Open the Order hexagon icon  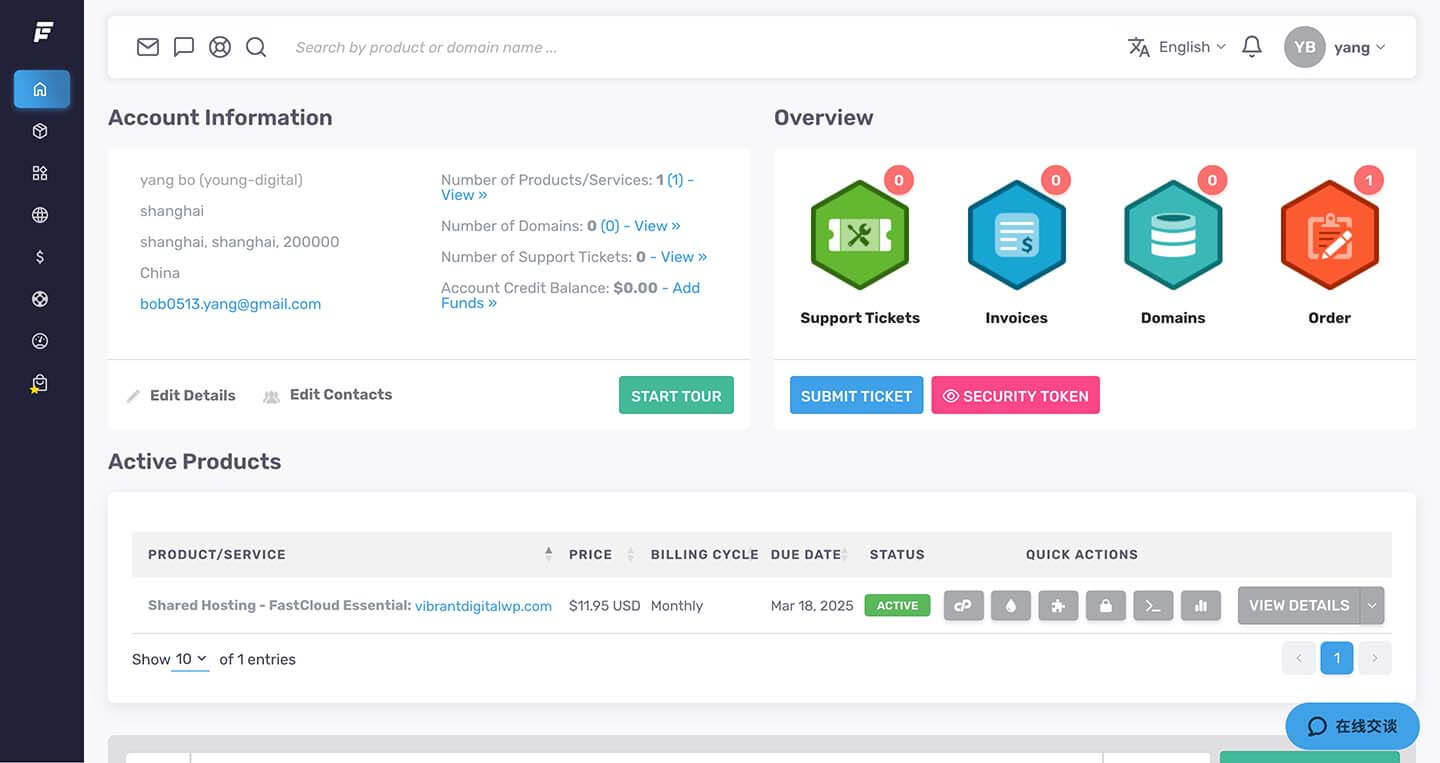(1330, 235)
